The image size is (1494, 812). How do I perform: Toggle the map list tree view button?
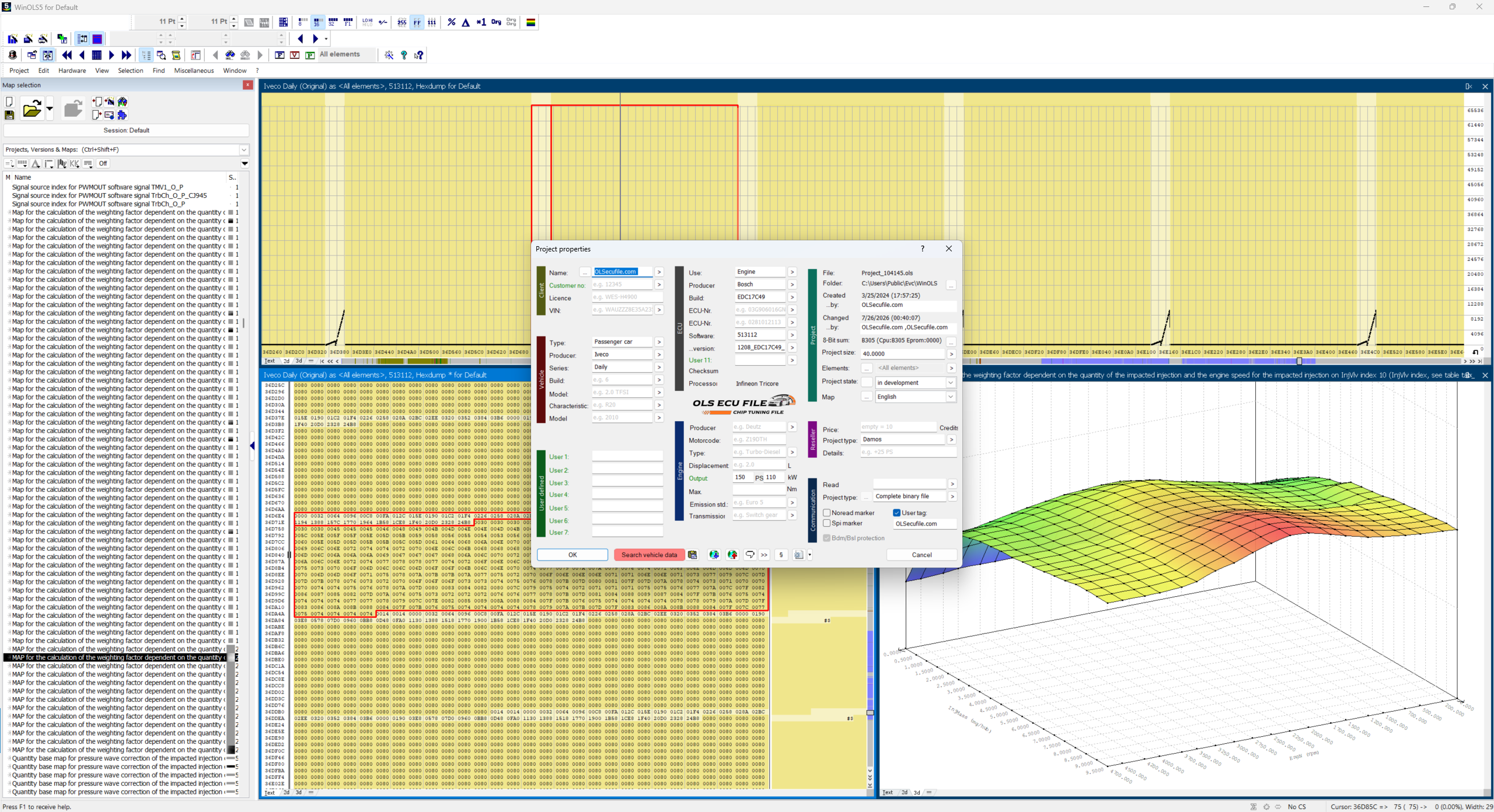[146, 55]
